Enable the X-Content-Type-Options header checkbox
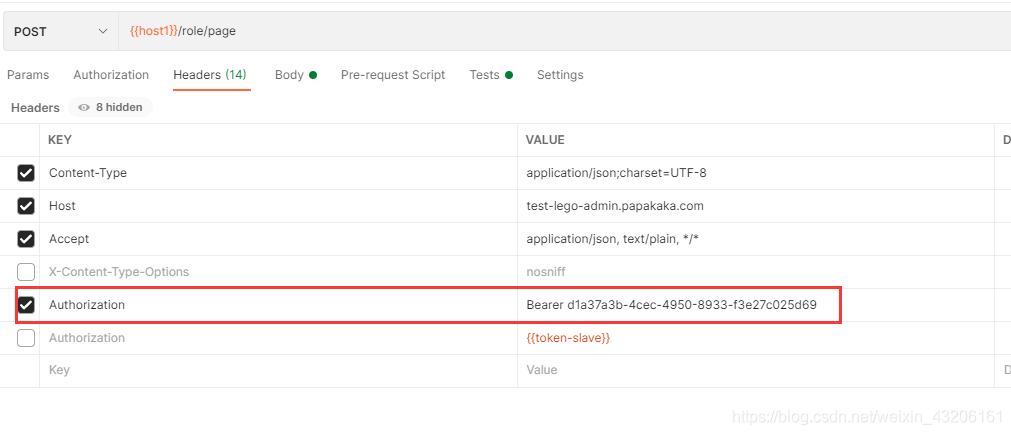 [26, 272]
